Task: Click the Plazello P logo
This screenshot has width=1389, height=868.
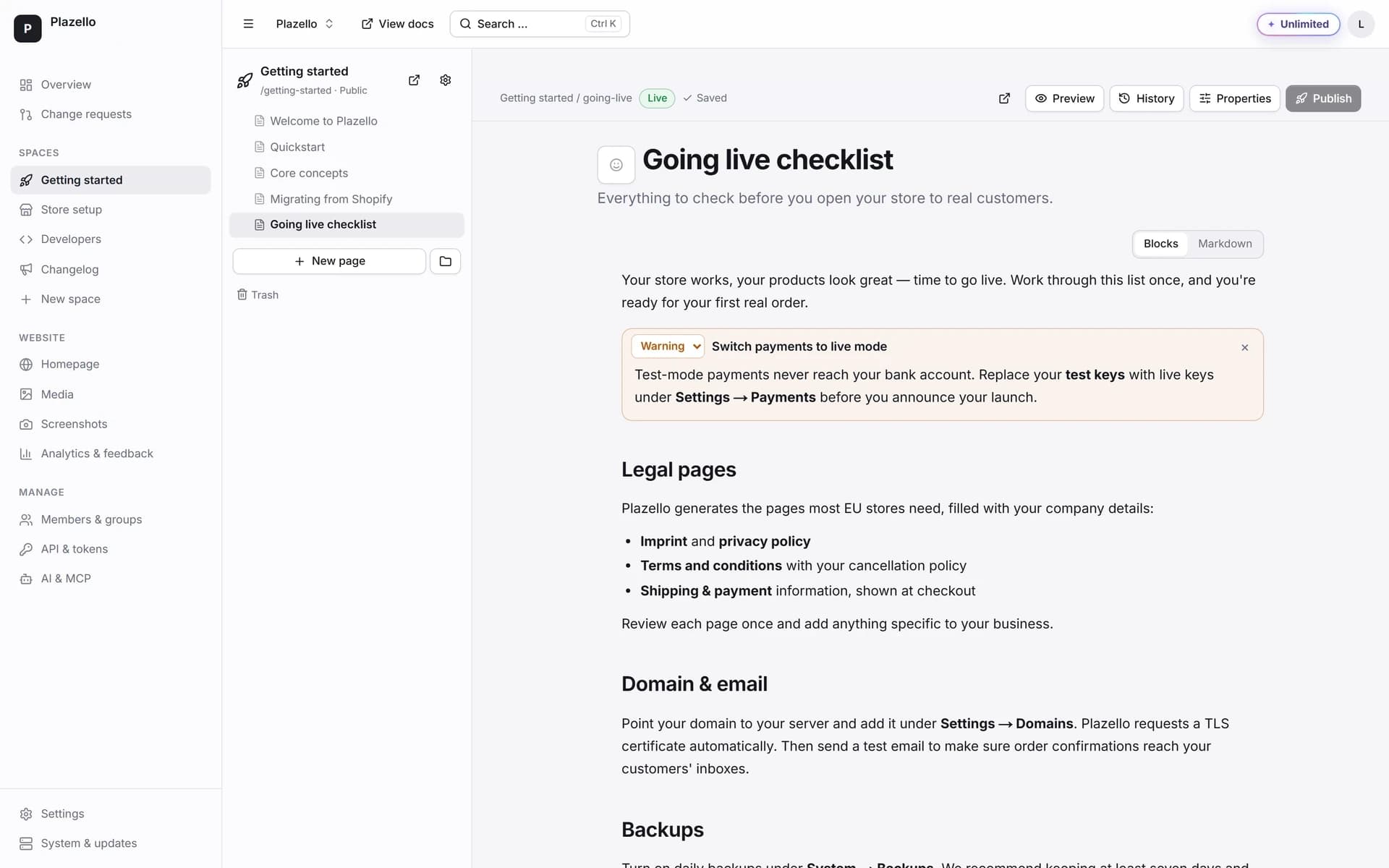Action: pyautogui.click(x=27, y=28)
